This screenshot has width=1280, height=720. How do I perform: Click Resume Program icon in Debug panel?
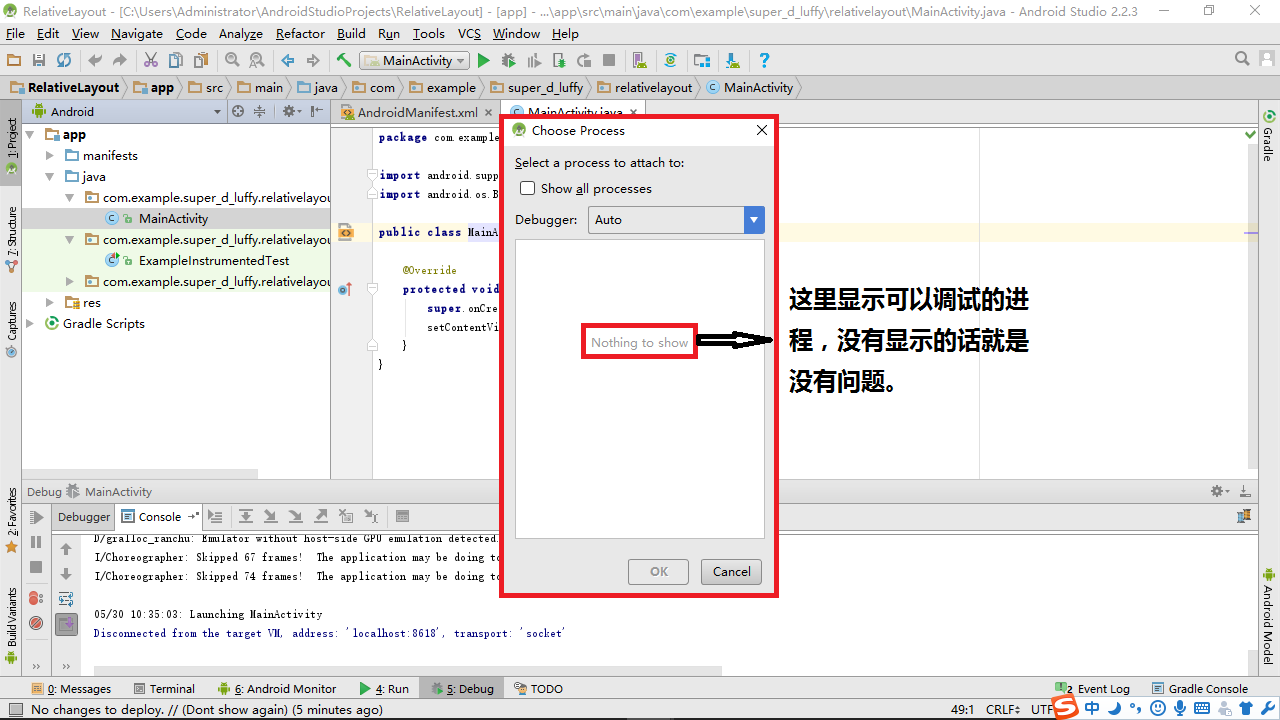click(36, 517)
